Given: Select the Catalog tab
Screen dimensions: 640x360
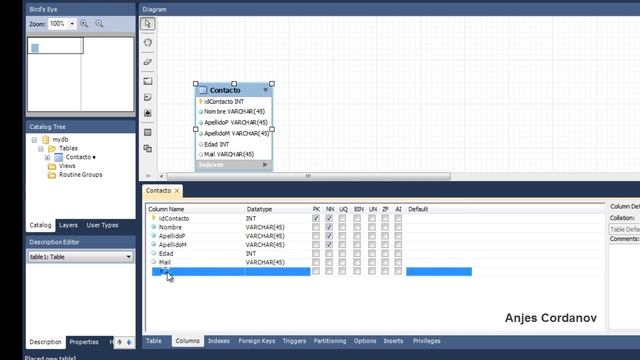Looking at the screenshot, I should pos(40,225).
